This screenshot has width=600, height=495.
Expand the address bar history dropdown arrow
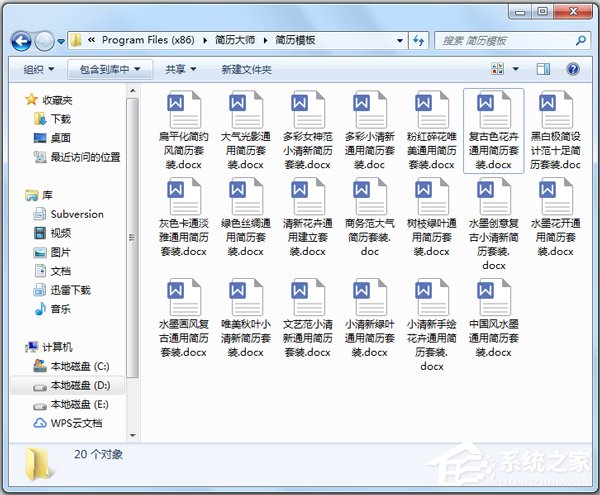click(x=399, y=41)
